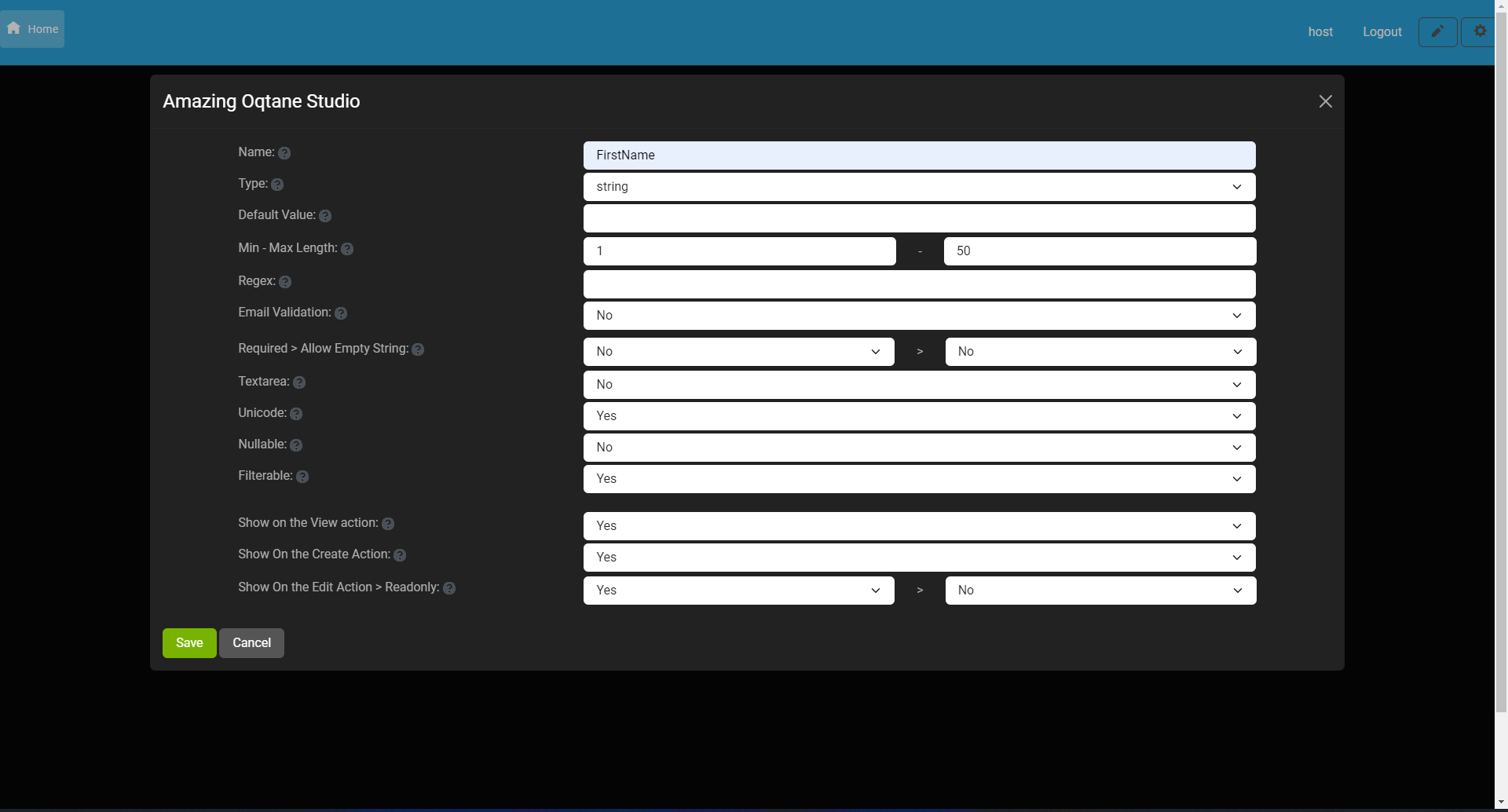Open the Show On the Edit Action dropdown
The height and width of the screenshot is (812, 1508).
click(738, 591)
